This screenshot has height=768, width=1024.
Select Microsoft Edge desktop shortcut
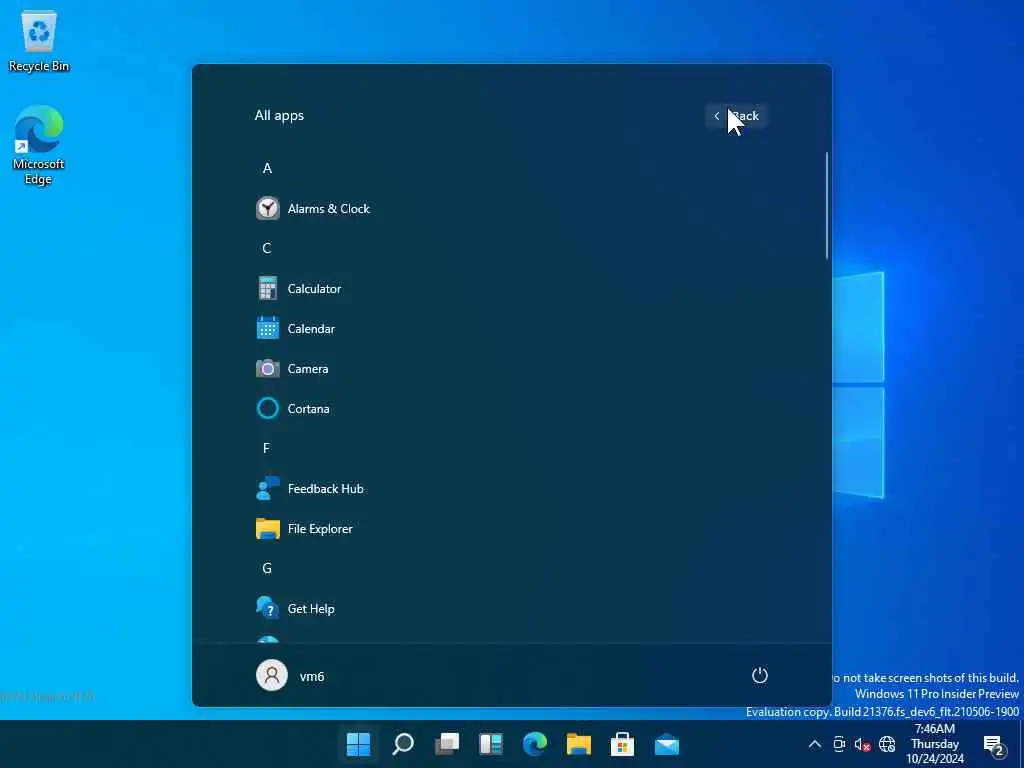pyautogui.click(x=39, y=145)
